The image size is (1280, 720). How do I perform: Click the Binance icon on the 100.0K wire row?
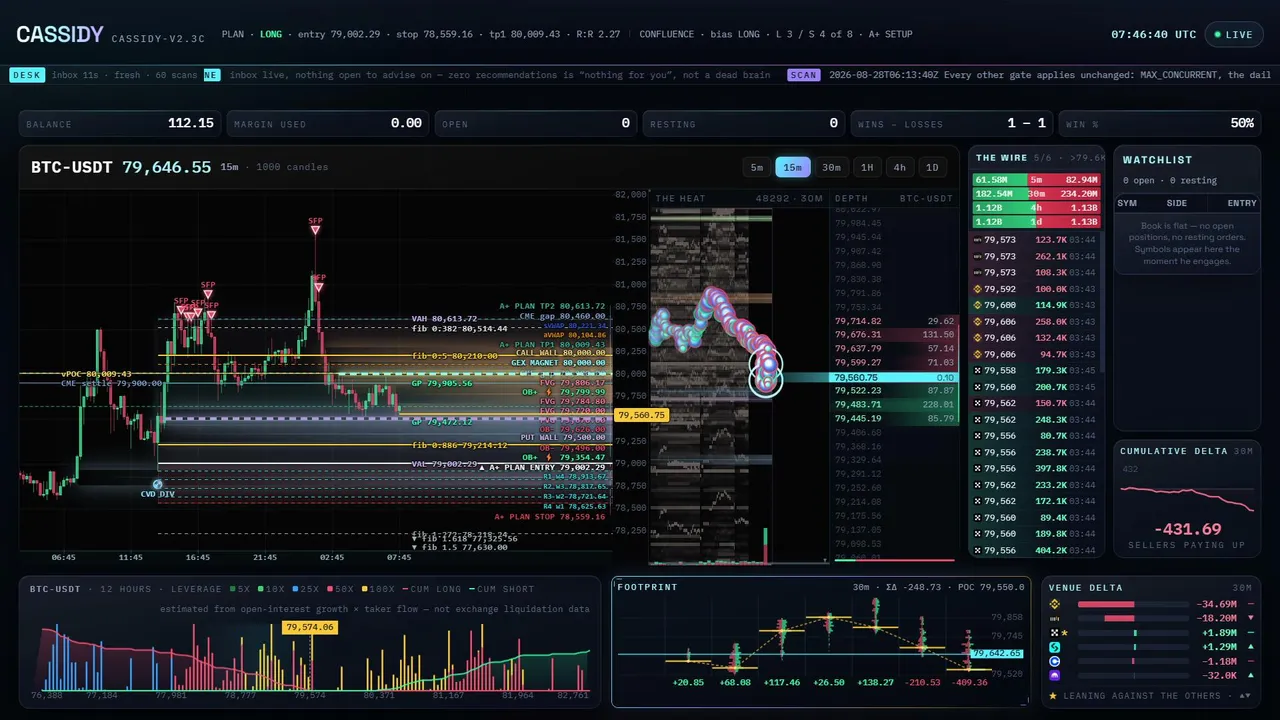(978, 289)
